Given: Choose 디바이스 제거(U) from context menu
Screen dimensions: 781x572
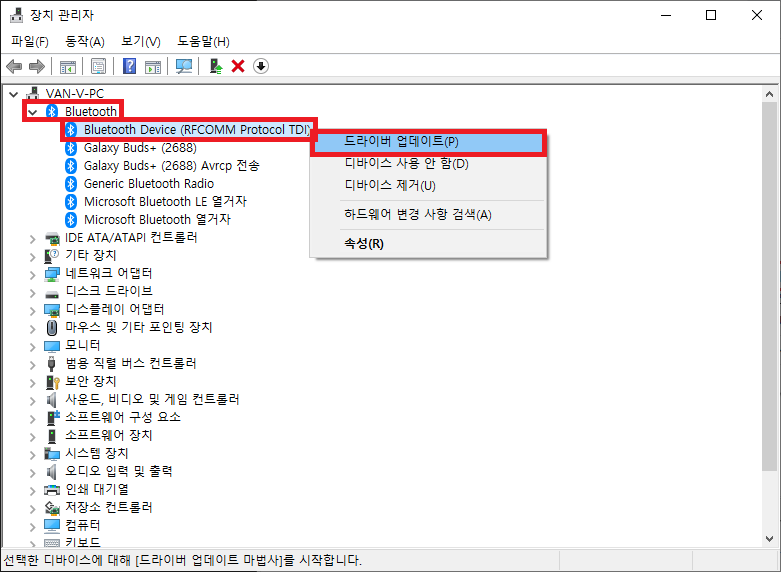Looking at the screenshot, I should click(428, 185).
